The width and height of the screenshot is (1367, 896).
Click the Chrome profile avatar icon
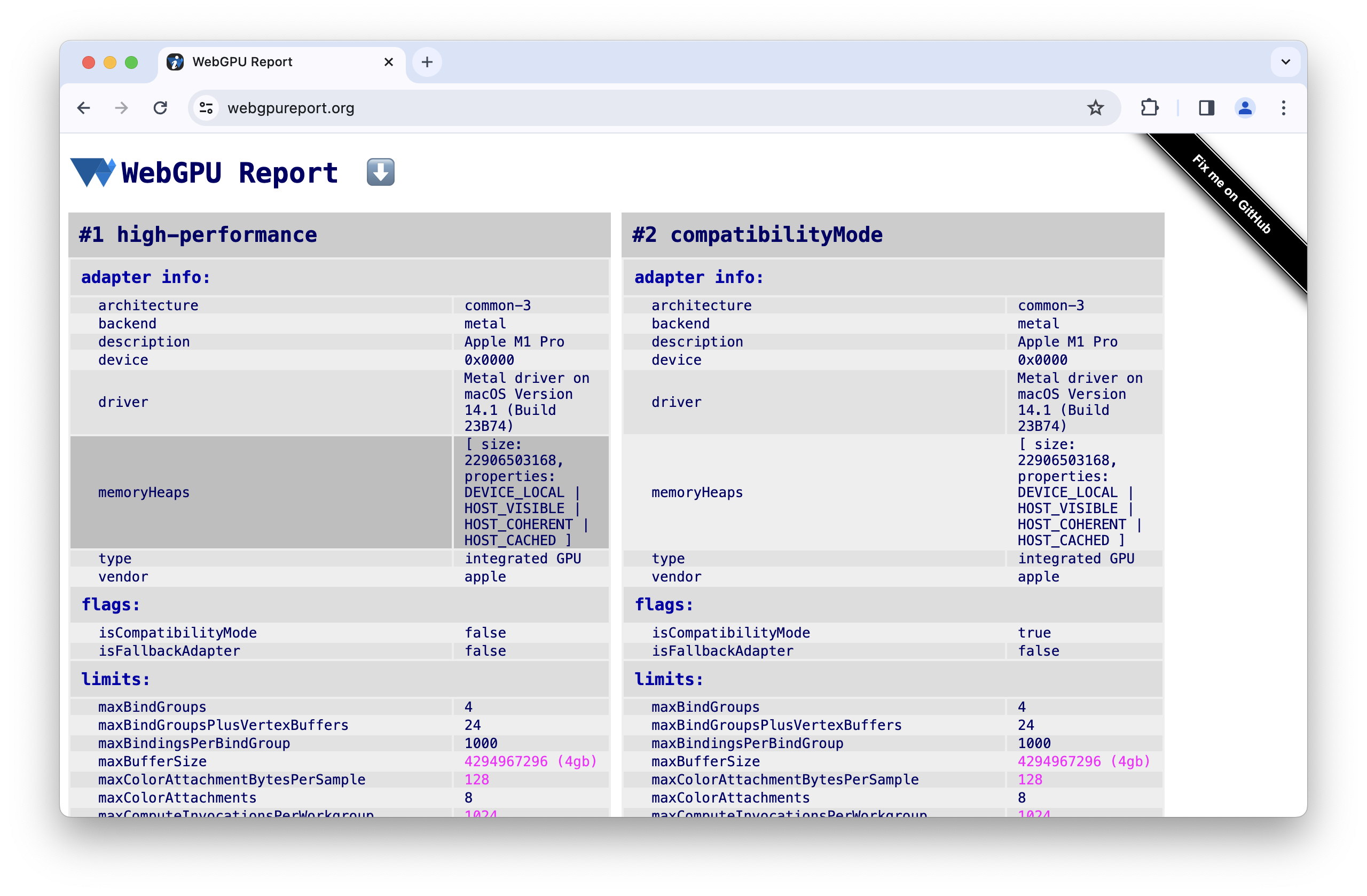[x=1245, y=107]
